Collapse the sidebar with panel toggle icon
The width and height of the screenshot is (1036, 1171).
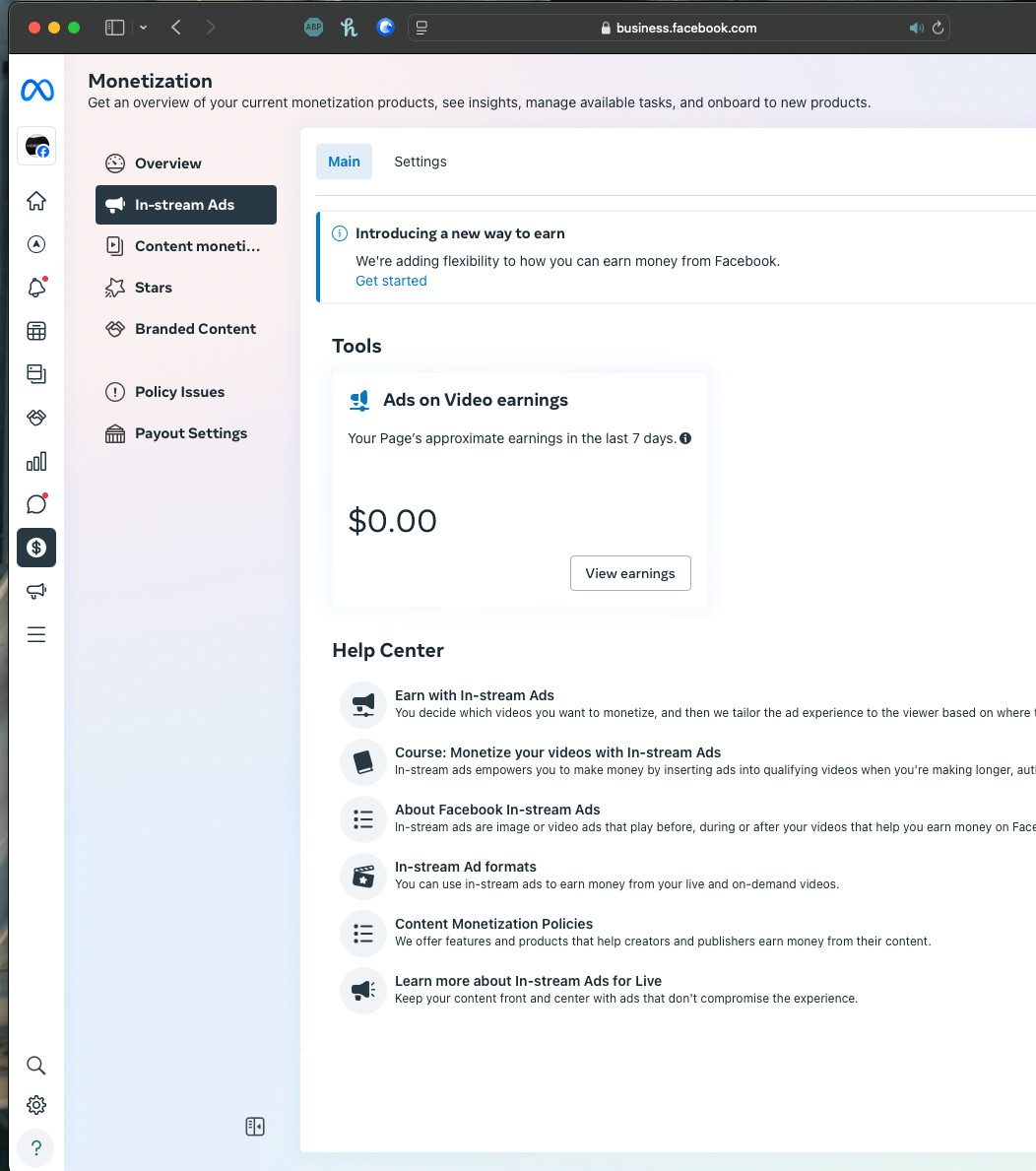coord(255,1127)
